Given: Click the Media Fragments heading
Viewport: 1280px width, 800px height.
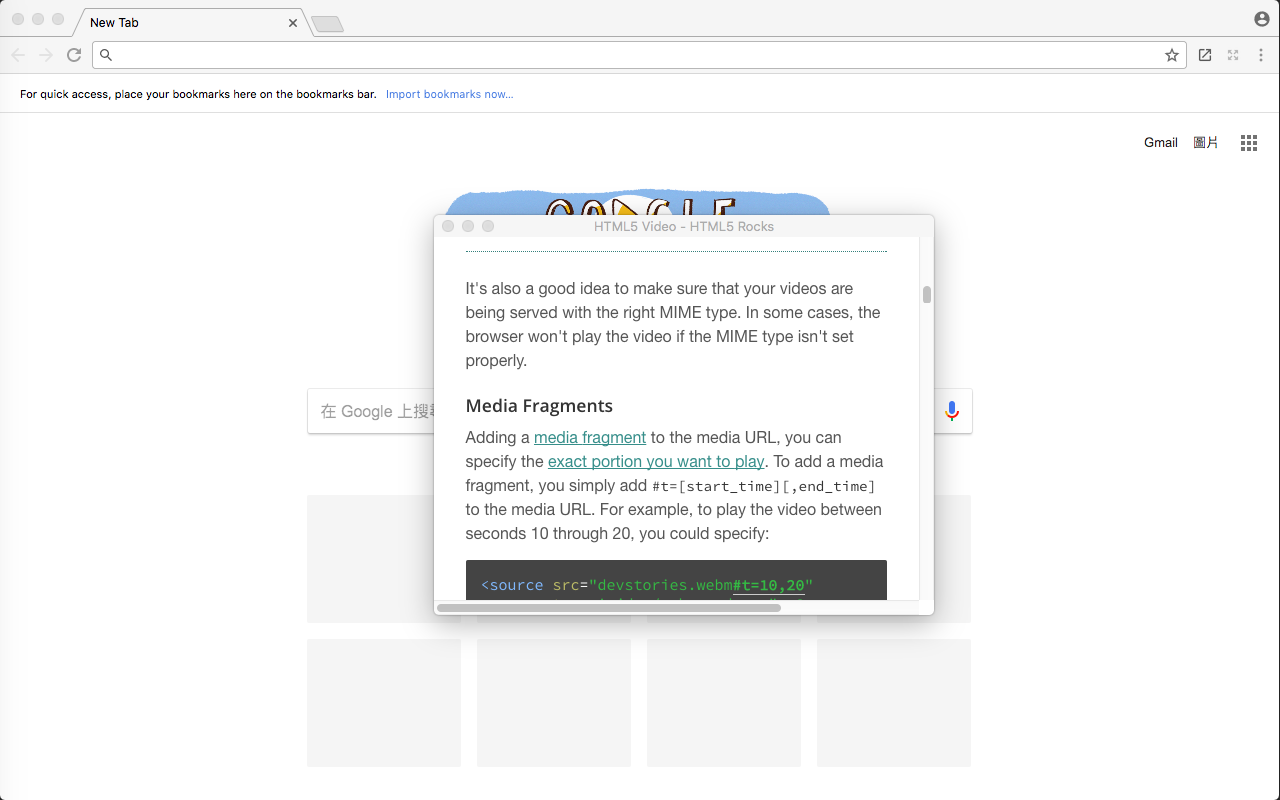Looking at the screenshot, I should (x=539, y=405).
